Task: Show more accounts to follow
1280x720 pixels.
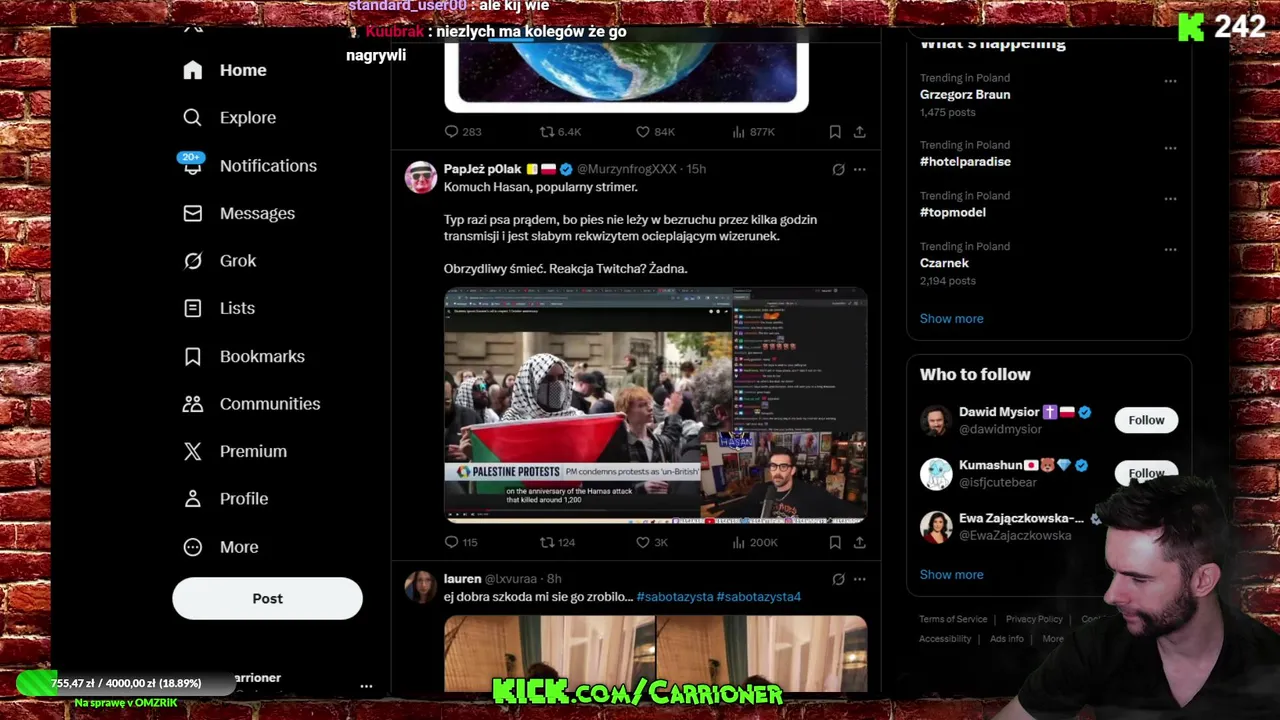Action: click(951, 575)
